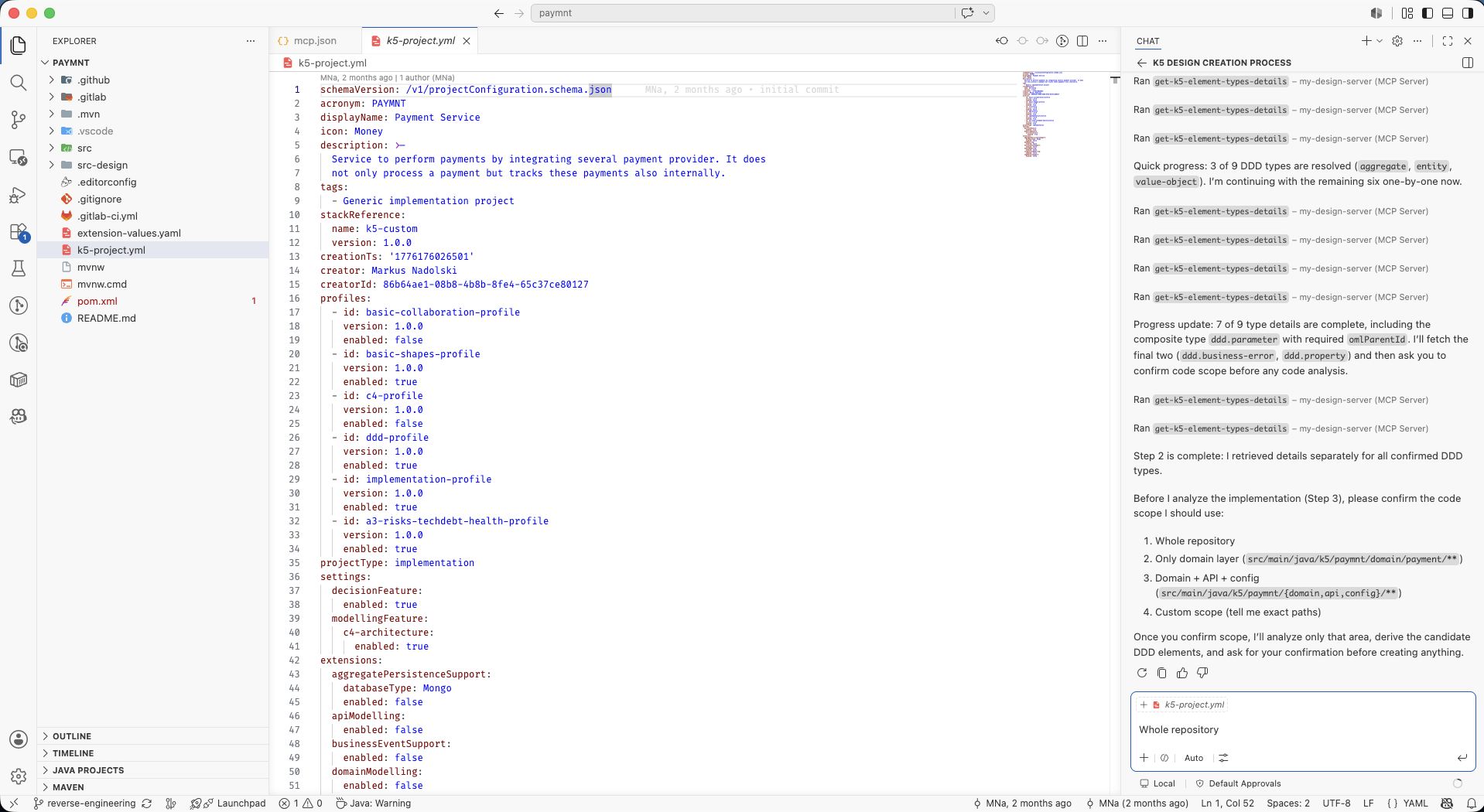The width and height of the screenshot is (1484, 812).
Task: Open changes with previous revision icon
Action: pos(1002,41)
